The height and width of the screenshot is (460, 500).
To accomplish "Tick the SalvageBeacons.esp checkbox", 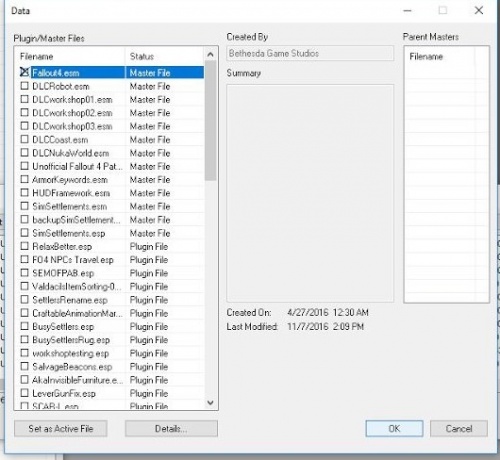I will click(x=24, y=366).
